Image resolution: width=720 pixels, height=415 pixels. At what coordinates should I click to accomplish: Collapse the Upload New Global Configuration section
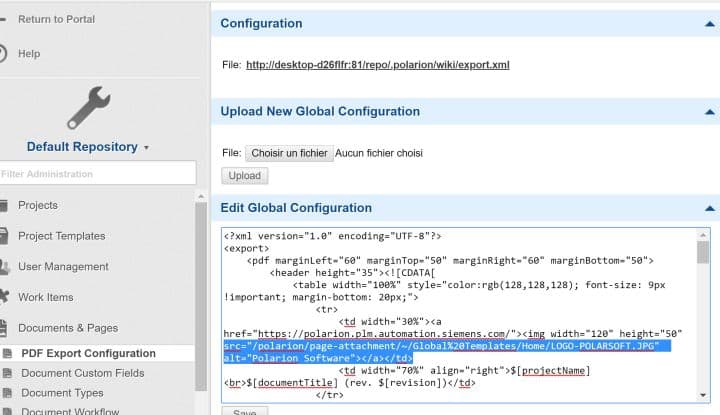pyautogui.click(x=709, y=112)
